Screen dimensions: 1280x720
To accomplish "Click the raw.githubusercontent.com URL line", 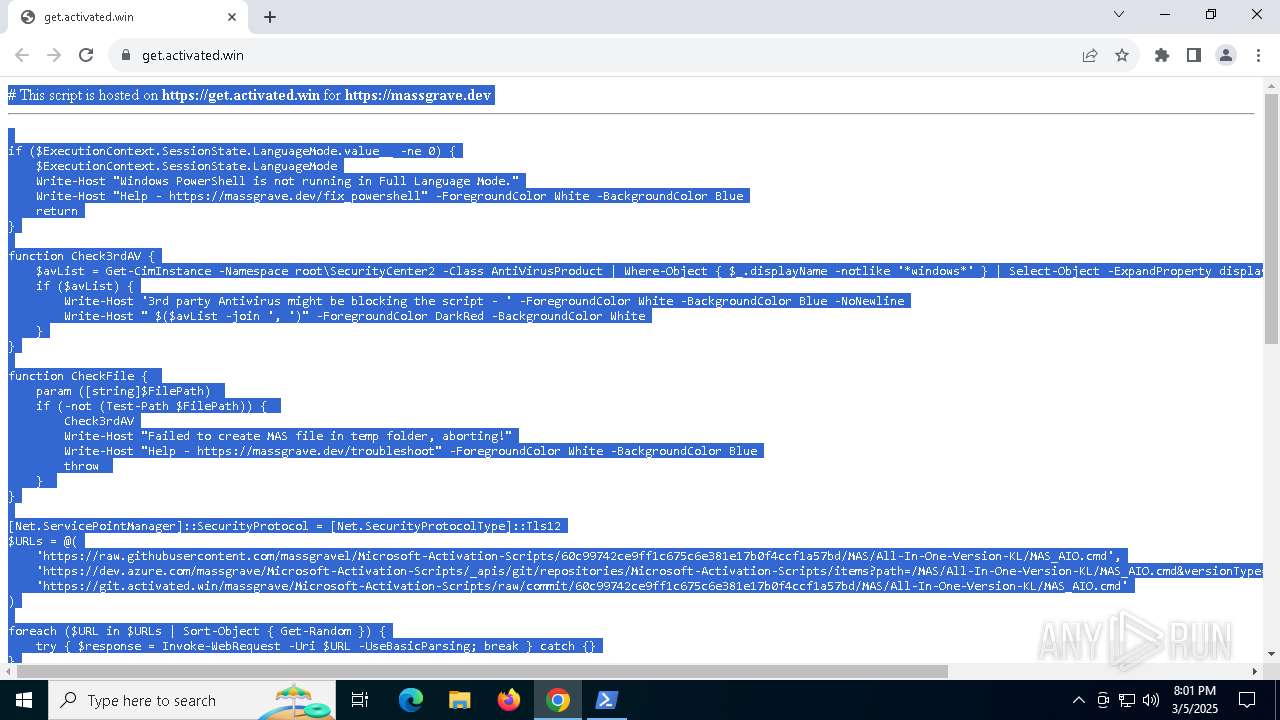I will (x=580, y=556).
